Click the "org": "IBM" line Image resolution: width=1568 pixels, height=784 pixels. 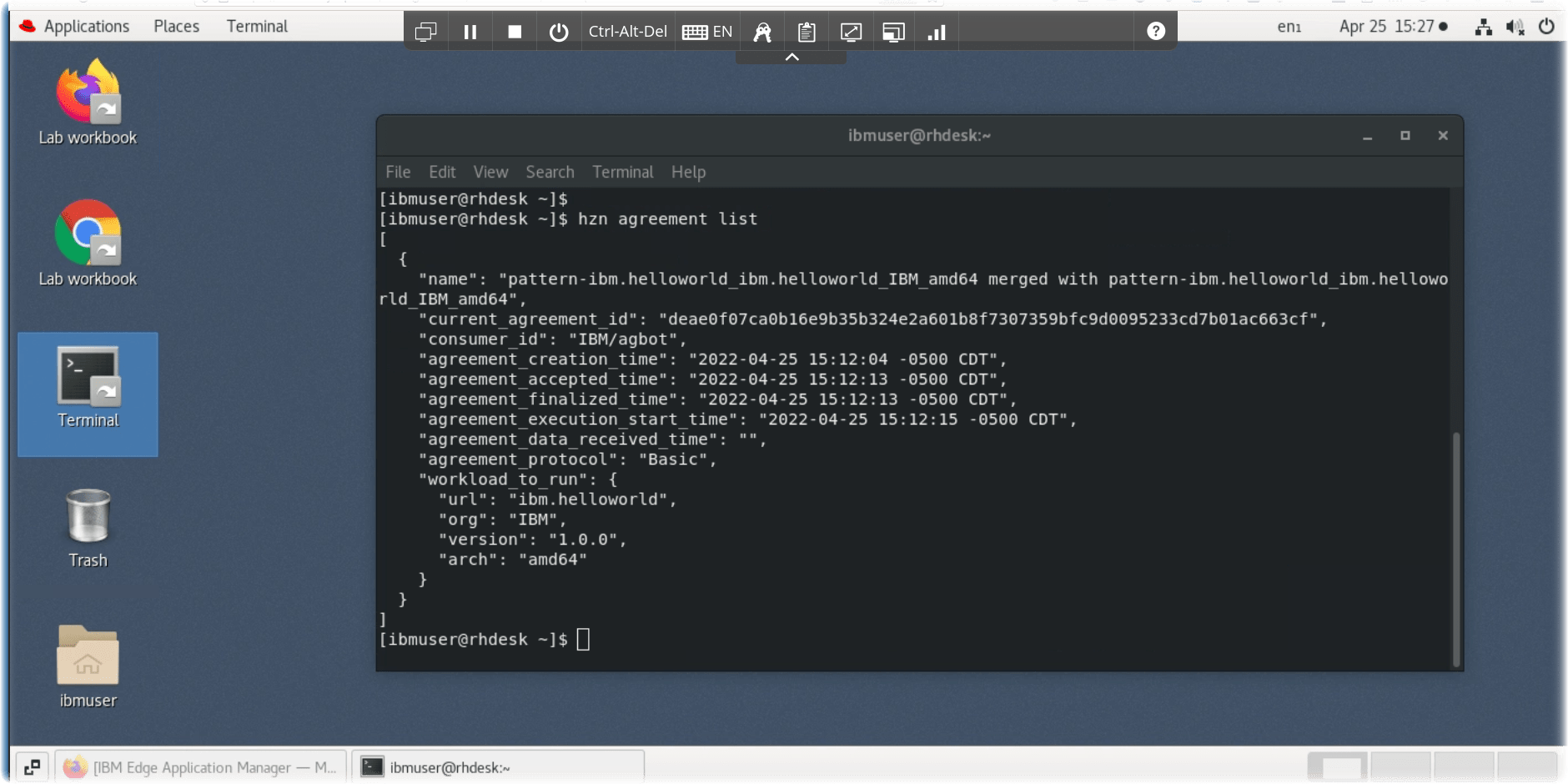502,520
